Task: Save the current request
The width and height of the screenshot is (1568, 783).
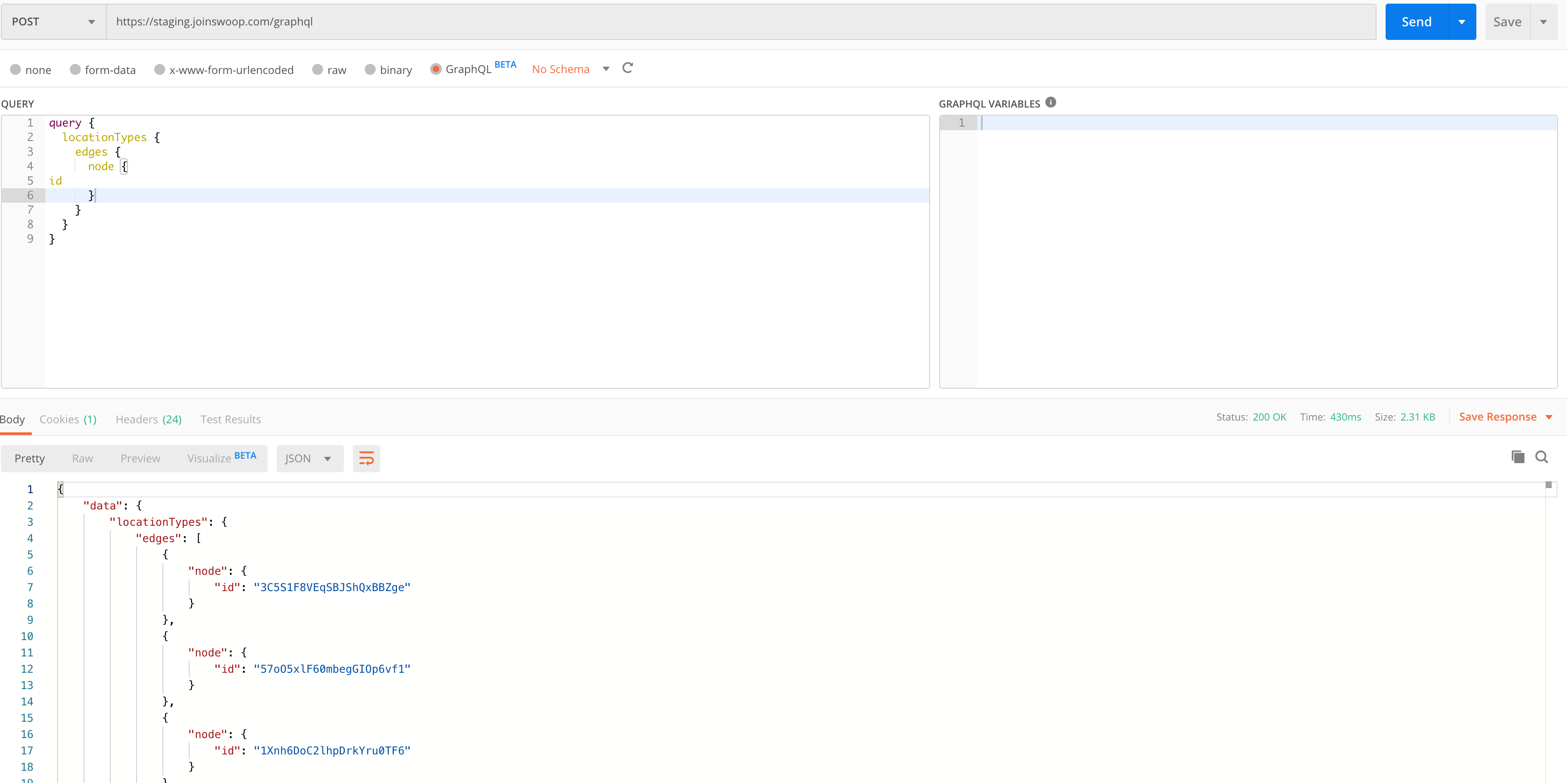Action: pos(1508,21)
